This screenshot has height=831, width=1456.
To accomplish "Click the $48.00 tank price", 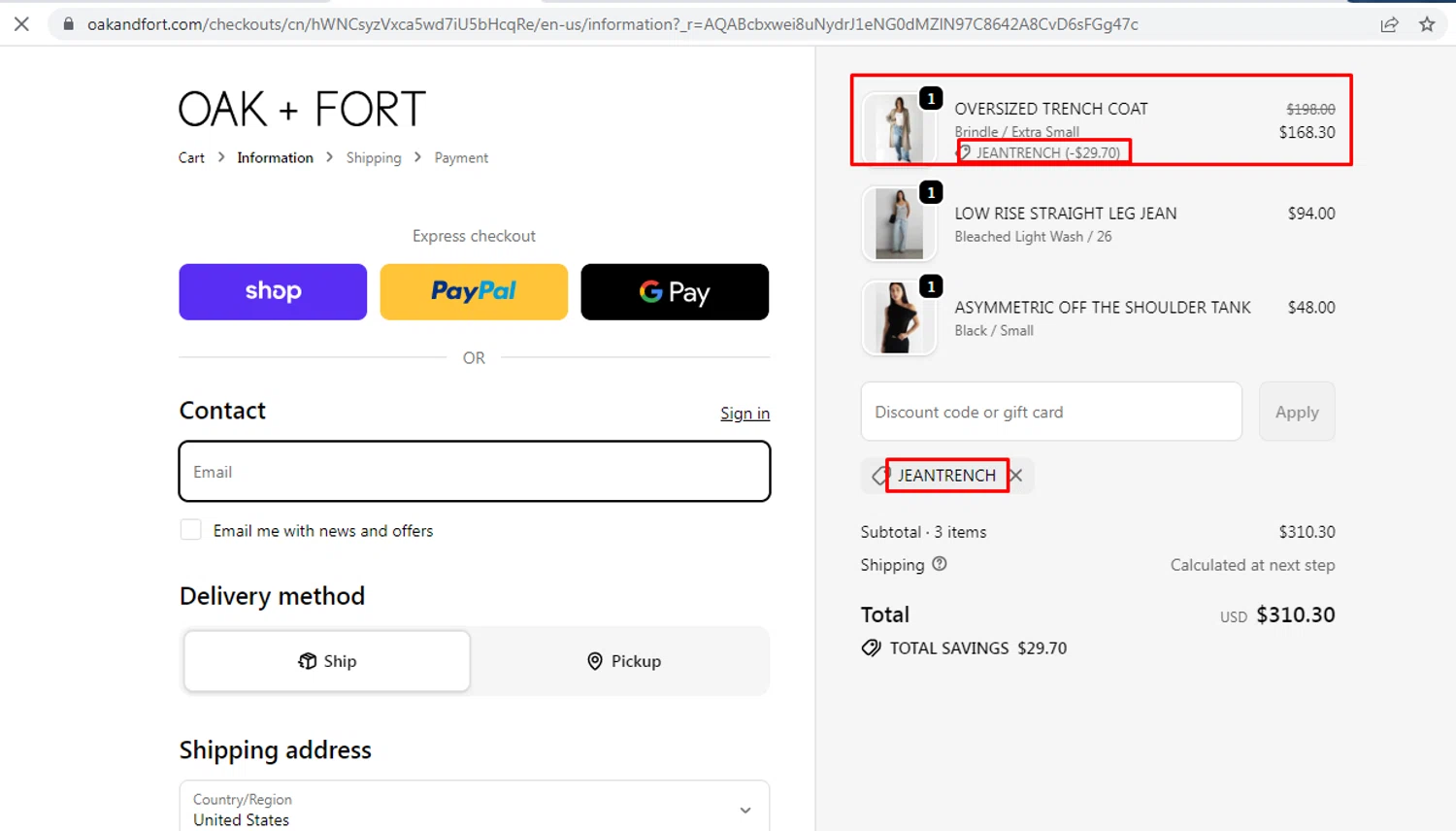I will point(1311,308).
